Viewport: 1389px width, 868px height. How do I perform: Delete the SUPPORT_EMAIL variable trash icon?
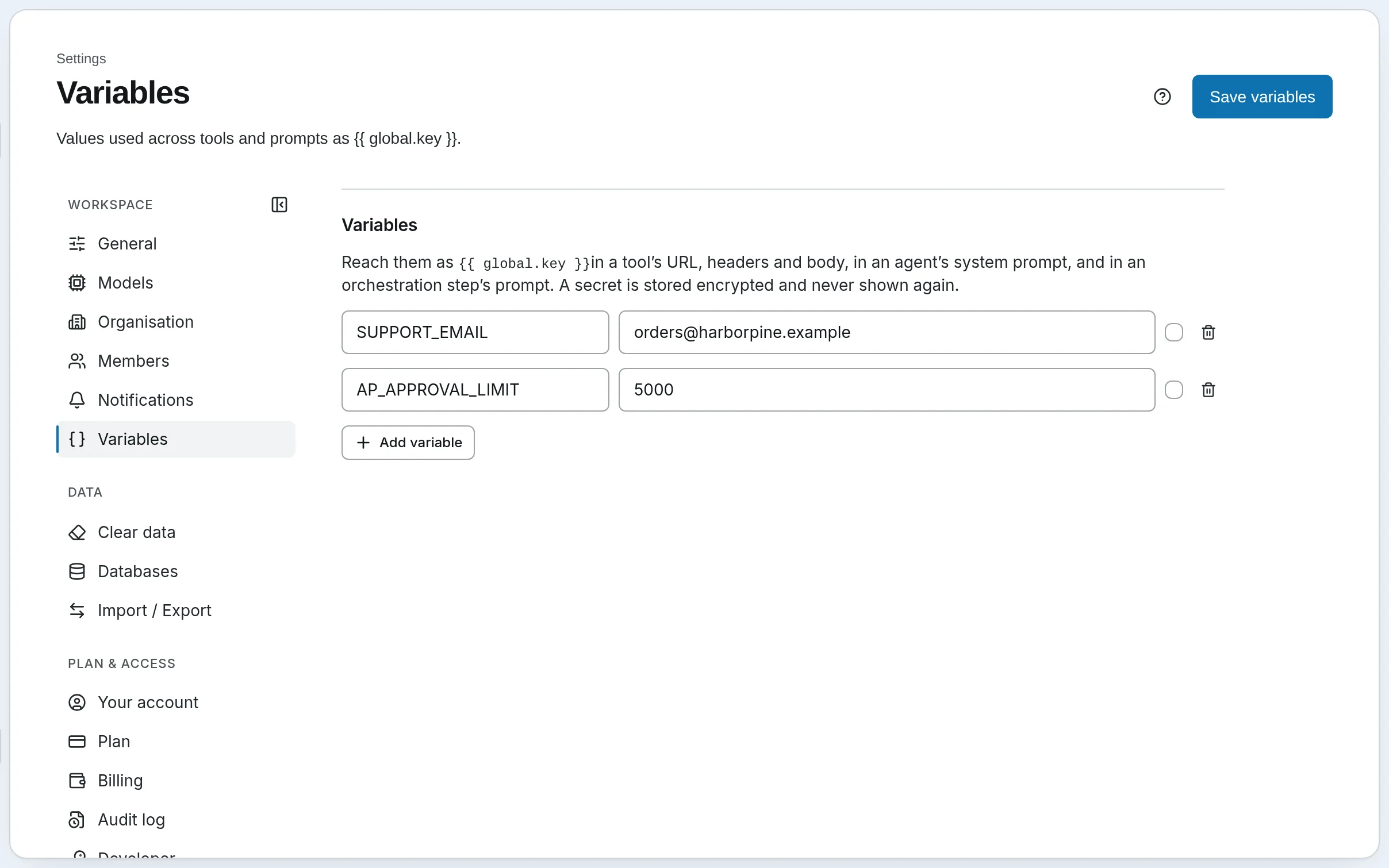pyautogui.click(x=1208, y=332)
